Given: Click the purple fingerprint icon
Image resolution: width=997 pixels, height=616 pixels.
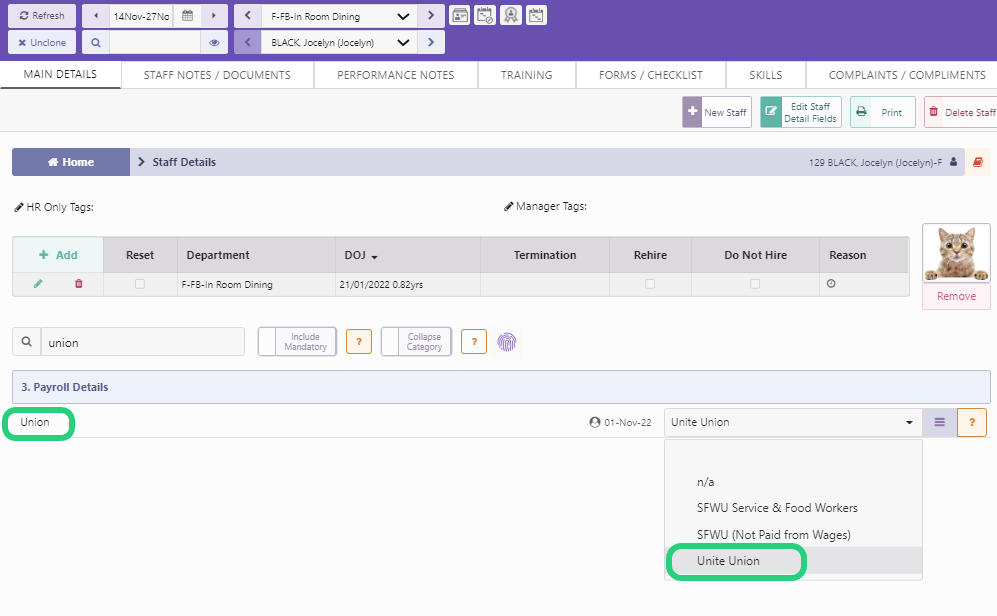Looking at the screenshot, I should tap(508, 342).
